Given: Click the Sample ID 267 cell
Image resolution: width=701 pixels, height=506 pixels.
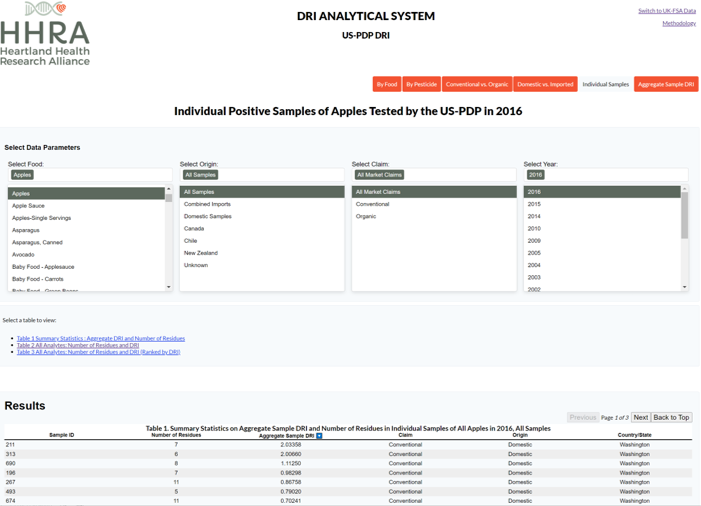Looking at the screenshot, I should (10, 482).
